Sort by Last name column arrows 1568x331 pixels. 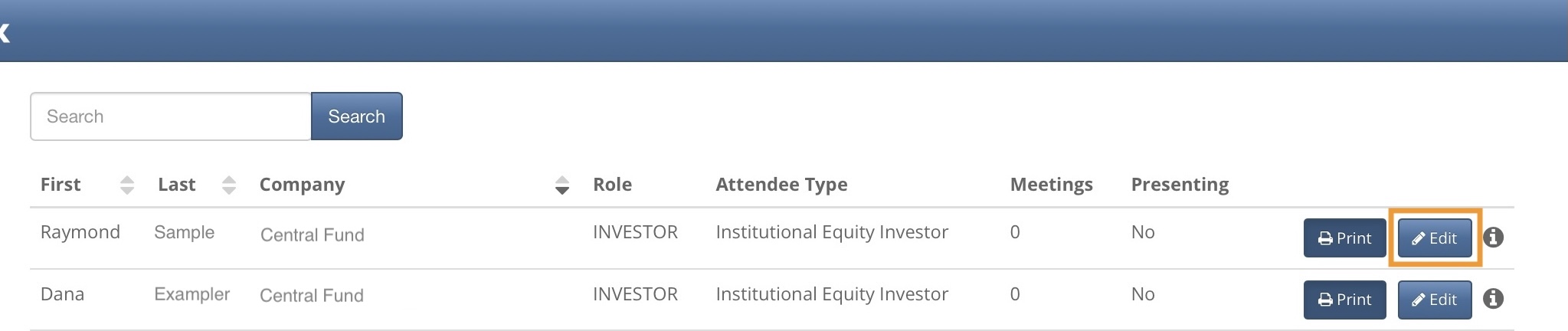pos(228,185)
